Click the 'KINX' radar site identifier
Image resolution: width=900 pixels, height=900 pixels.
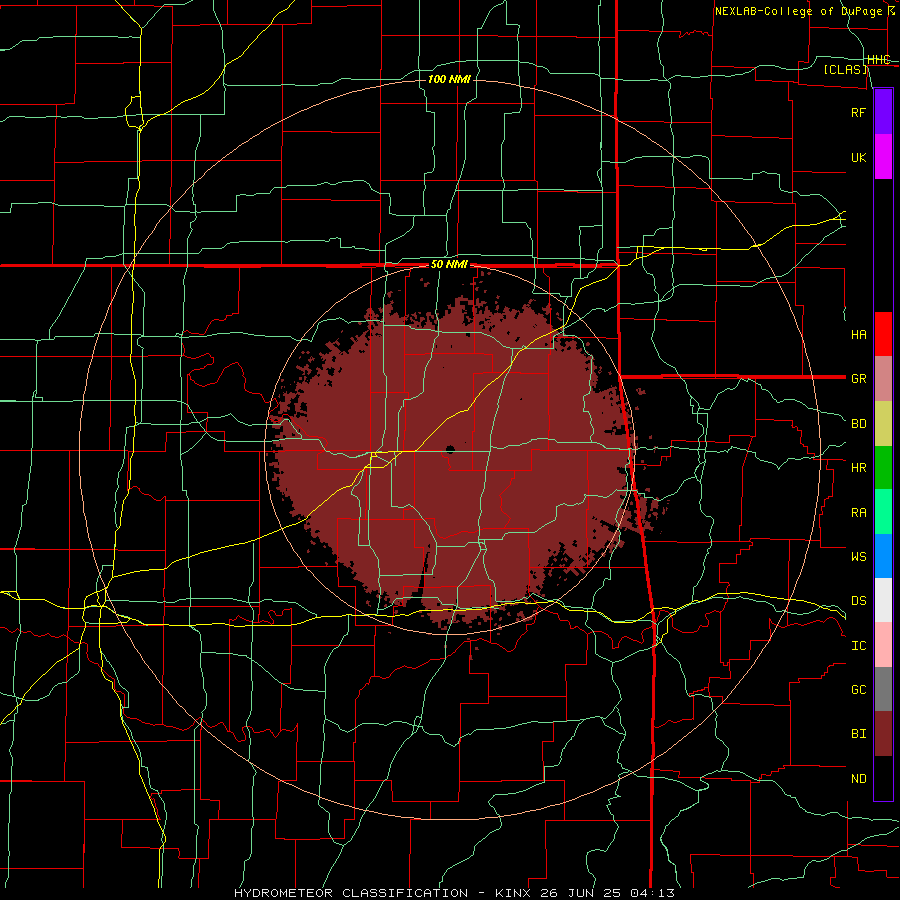[x=513, y=893]
